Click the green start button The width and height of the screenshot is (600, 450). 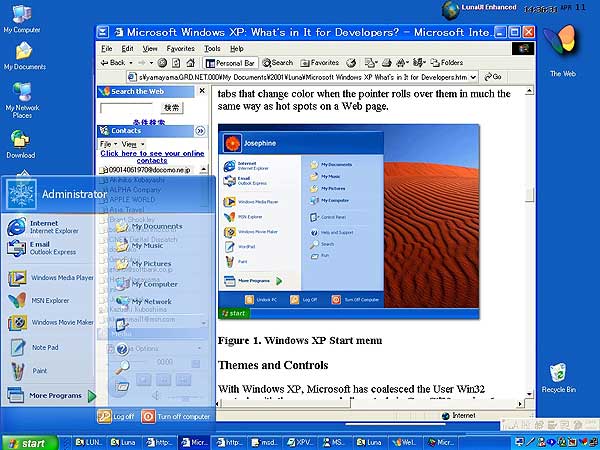point(29,443)
